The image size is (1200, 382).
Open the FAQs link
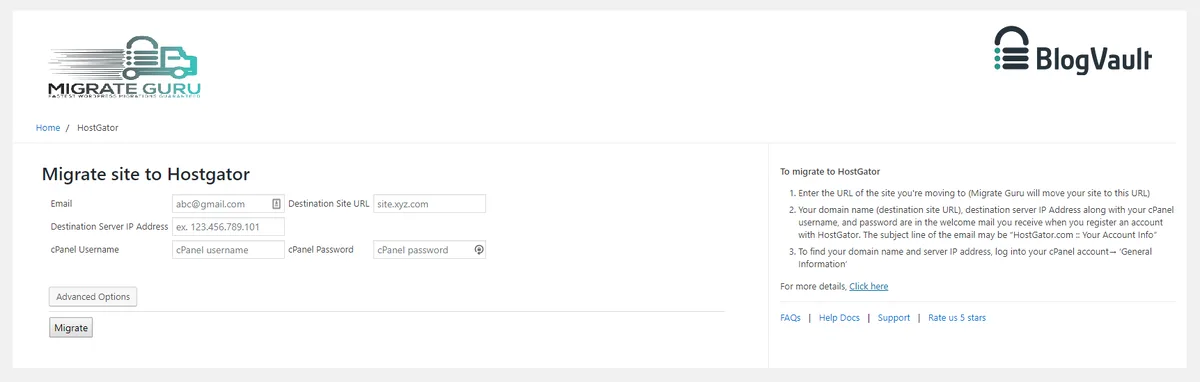[x=790, y=318]
